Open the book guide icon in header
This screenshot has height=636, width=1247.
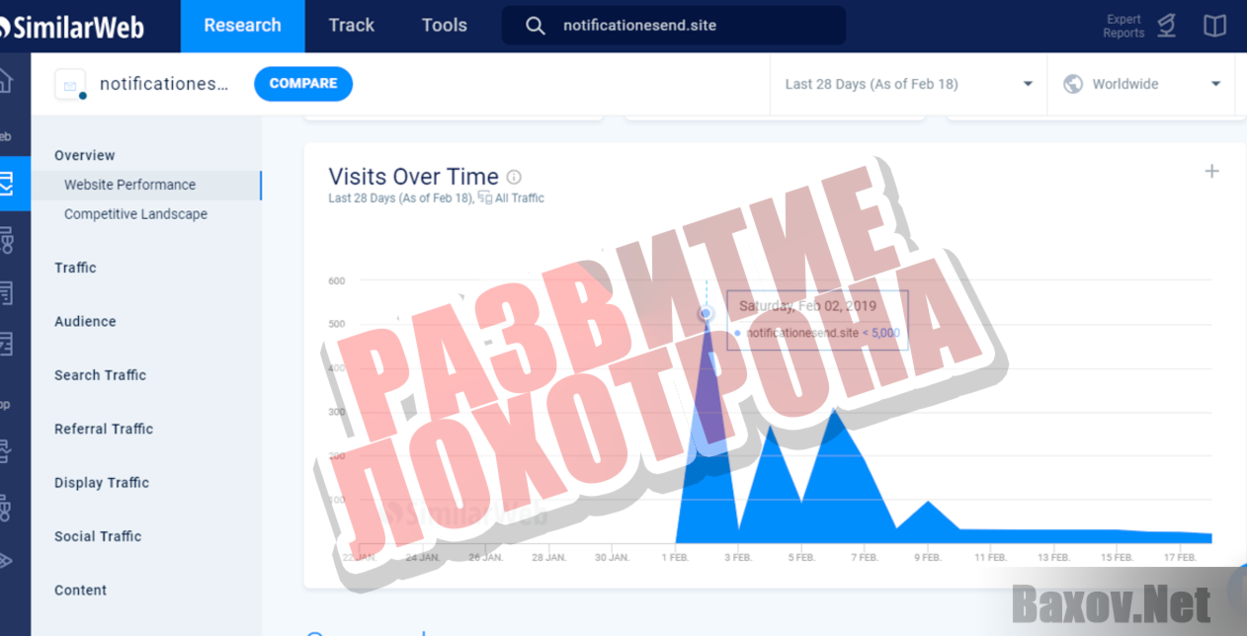pos(1215,26)
